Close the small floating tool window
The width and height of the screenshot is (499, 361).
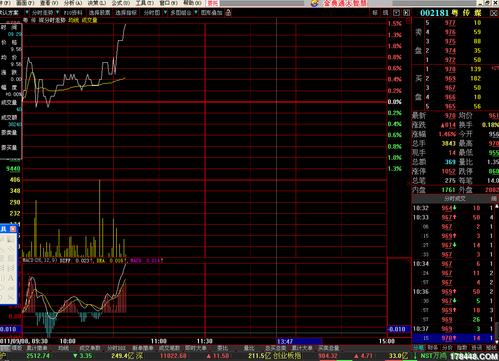pyautogui.click(x=13, y=229)
